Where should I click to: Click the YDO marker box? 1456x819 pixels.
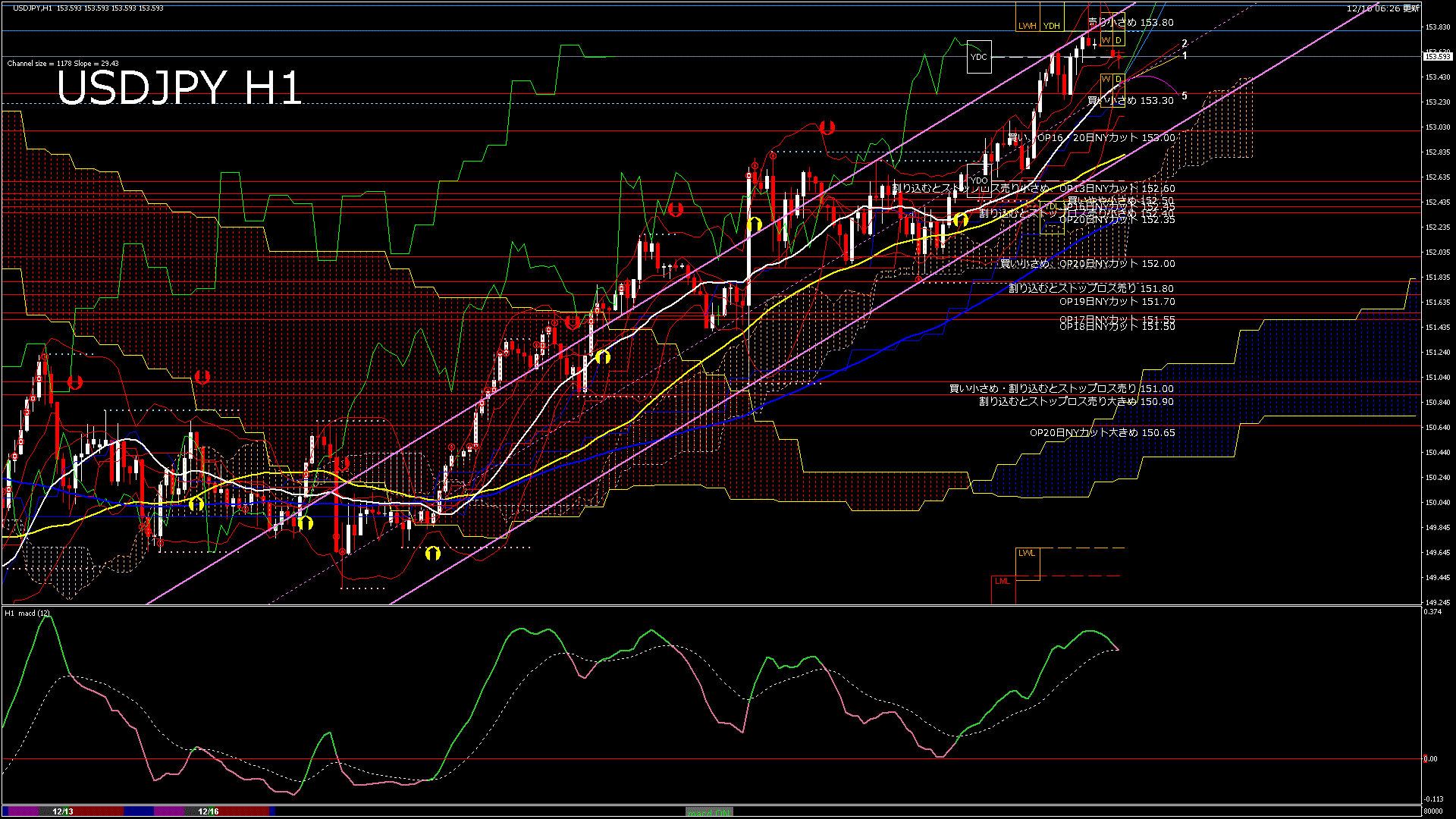point(979,180)
